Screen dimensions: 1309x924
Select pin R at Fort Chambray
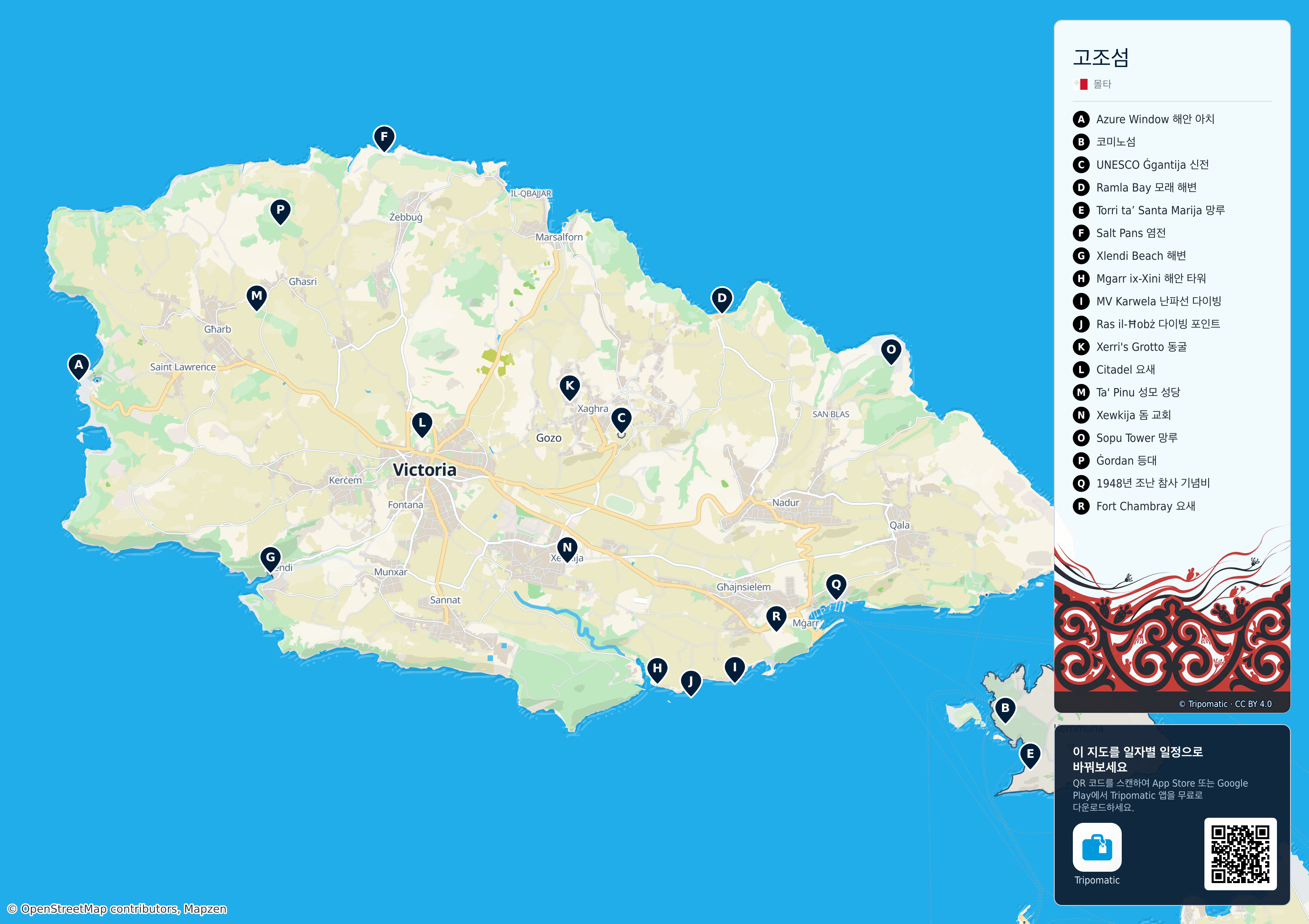[776, 617]
